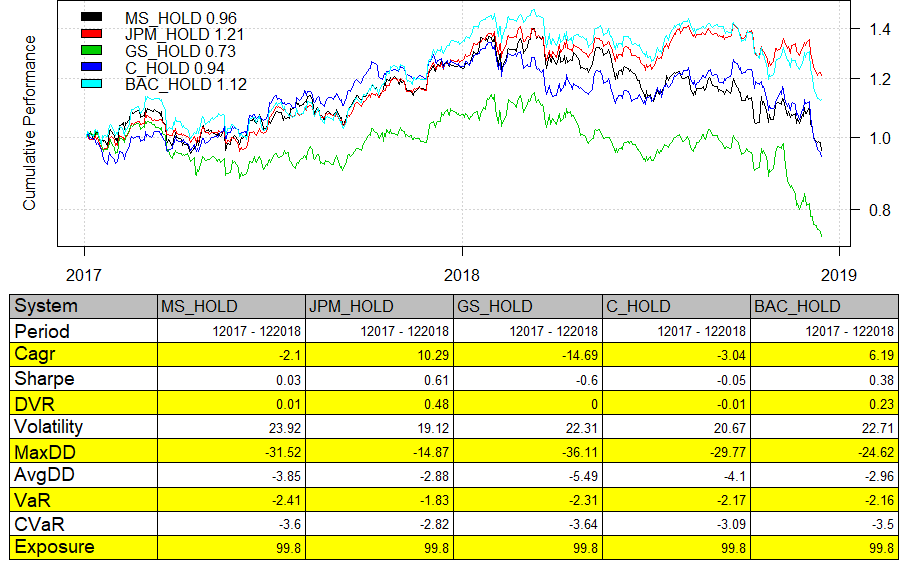The height and width of the screenshot is (569, 908).
Task: Click MS_HOLD Volatility value 23.92
Action: pos(285,428)
